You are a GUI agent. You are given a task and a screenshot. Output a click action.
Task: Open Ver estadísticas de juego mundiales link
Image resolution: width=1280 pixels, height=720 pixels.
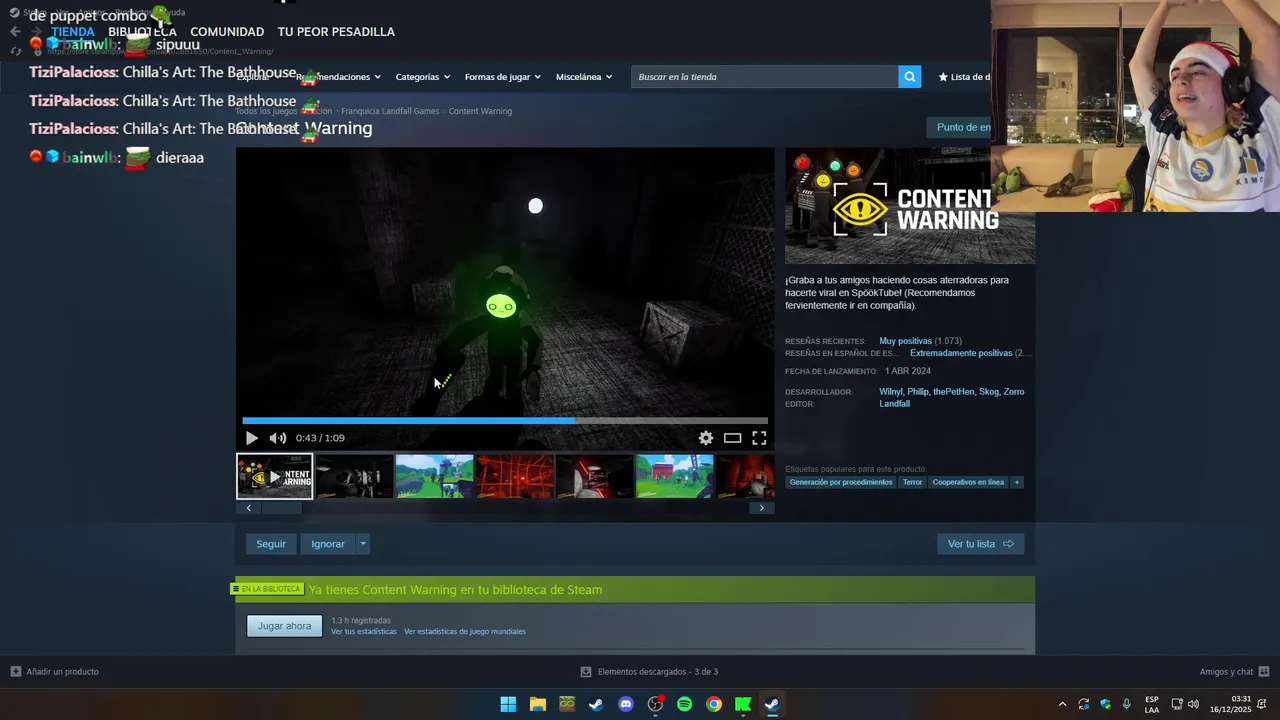tap(465, 632)
